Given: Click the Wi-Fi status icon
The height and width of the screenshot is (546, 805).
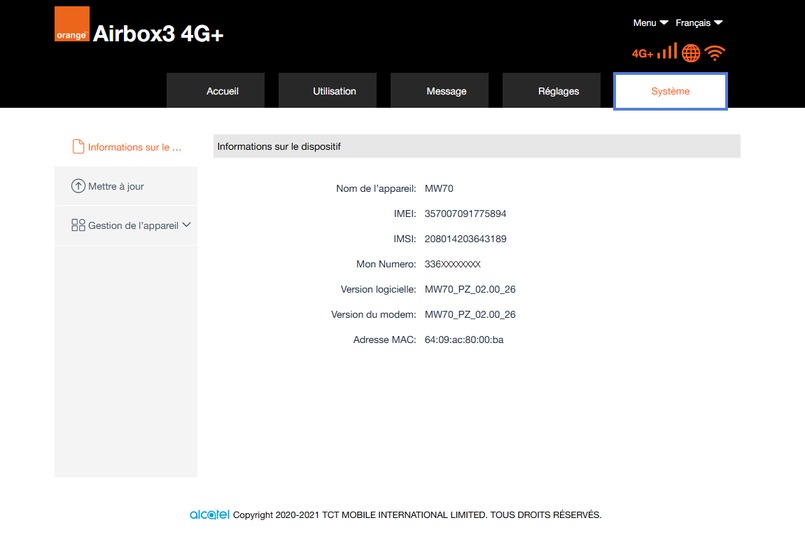Looking at the screenshot, I should [715, 53].
